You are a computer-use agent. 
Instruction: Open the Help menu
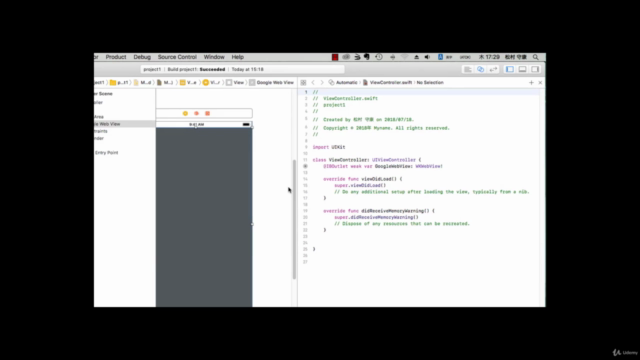pyautogui.click(x=238, y=57)
